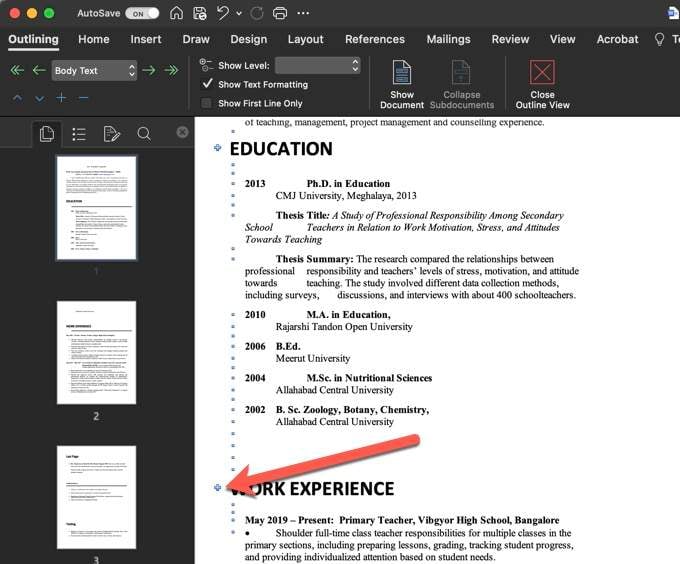Open the Show Level dropdown
Image resolution: width=680 pixels, height=564 pixels.
(x=313, y=65)
